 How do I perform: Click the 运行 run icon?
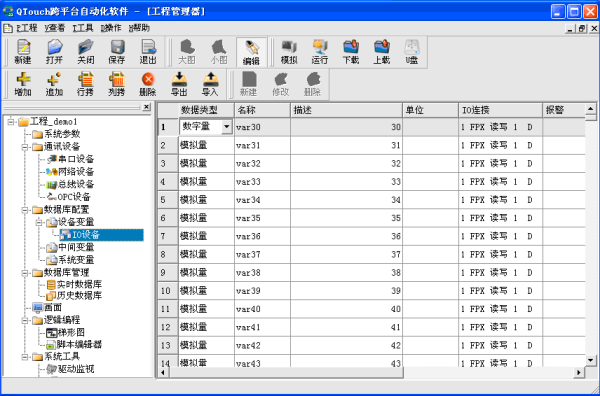pos(320,52)
